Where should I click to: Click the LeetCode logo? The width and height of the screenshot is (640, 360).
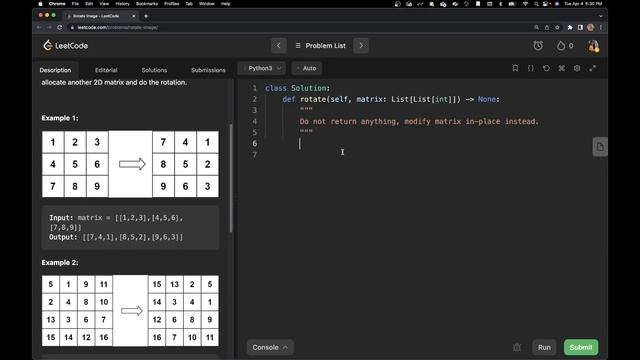(66, 45)
